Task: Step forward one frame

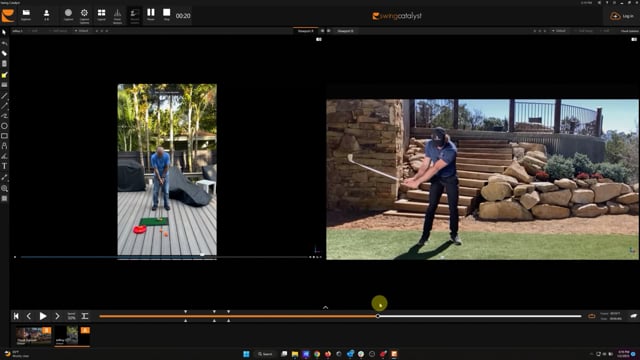Action: click(57, 316)
